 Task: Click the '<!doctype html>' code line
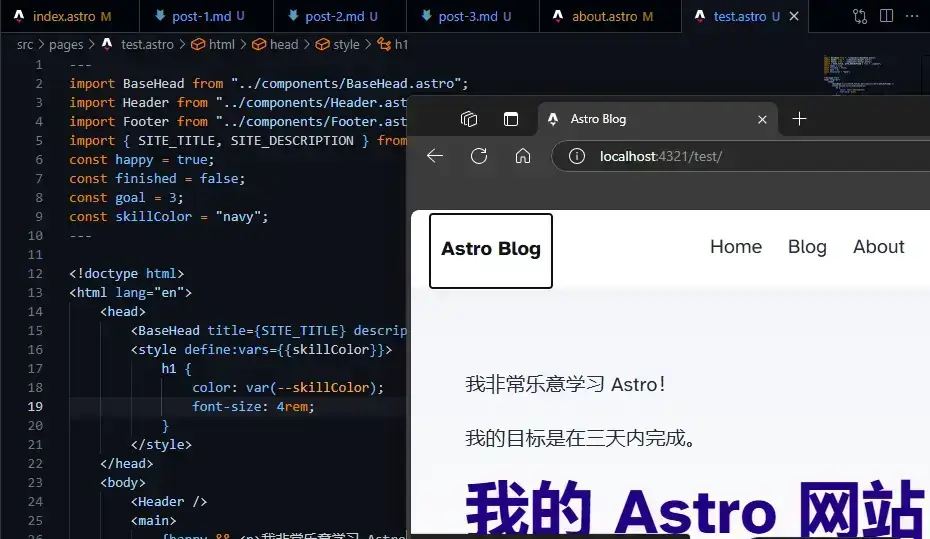(126, 273)
